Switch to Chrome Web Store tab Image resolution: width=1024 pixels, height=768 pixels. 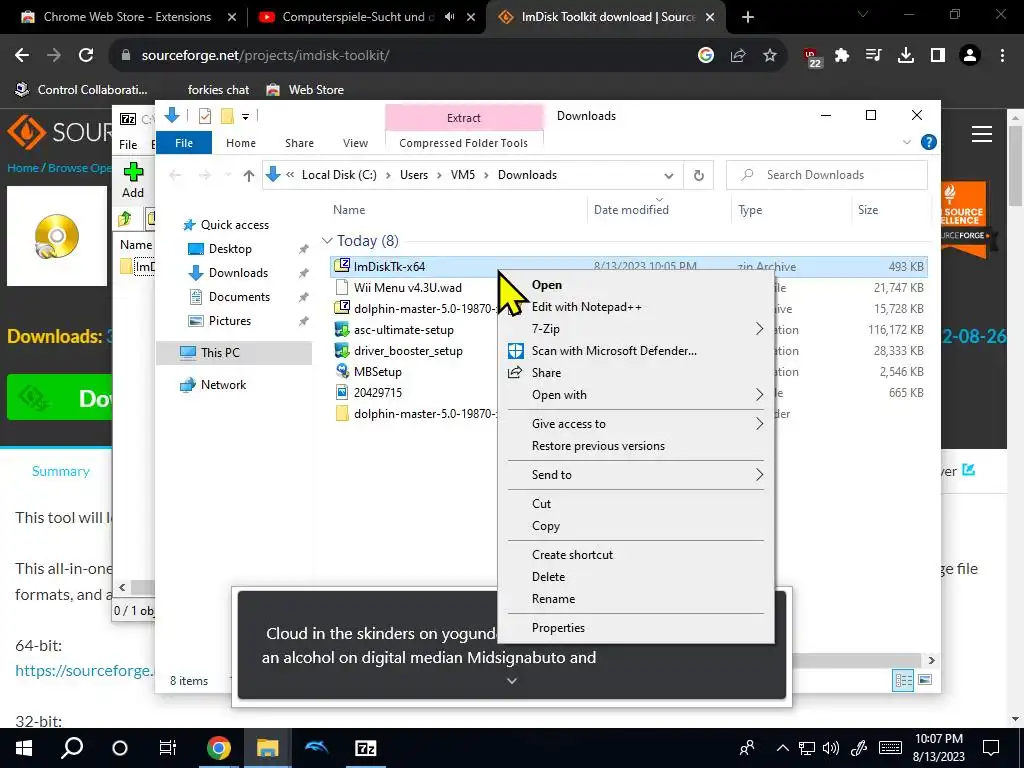click(127, 17)
